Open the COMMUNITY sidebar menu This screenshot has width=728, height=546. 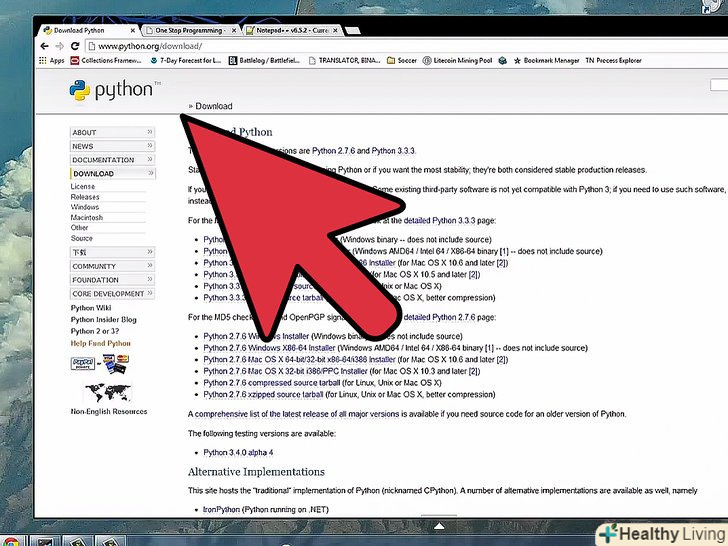tap(112, 266)
